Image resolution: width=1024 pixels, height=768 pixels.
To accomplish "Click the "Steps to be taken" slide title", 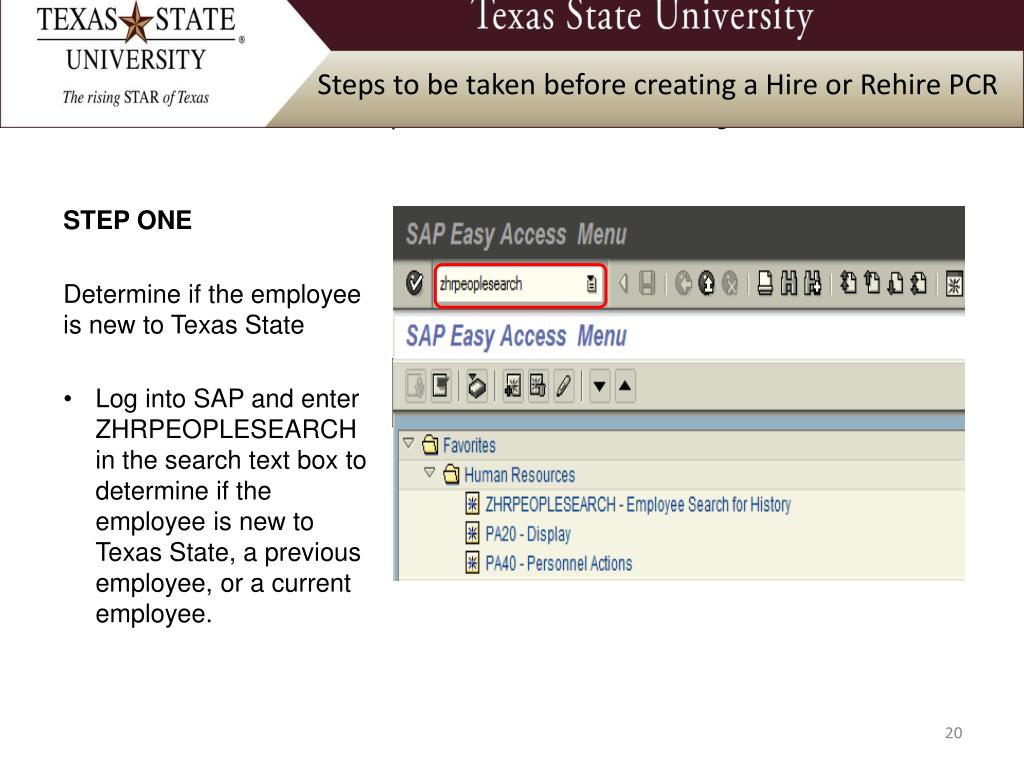I will 657,86.
